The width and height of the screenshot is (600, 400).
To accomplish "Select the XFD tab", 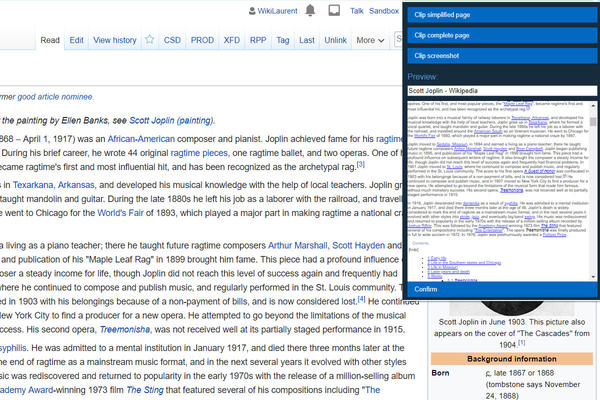I will tap(232, 40).
